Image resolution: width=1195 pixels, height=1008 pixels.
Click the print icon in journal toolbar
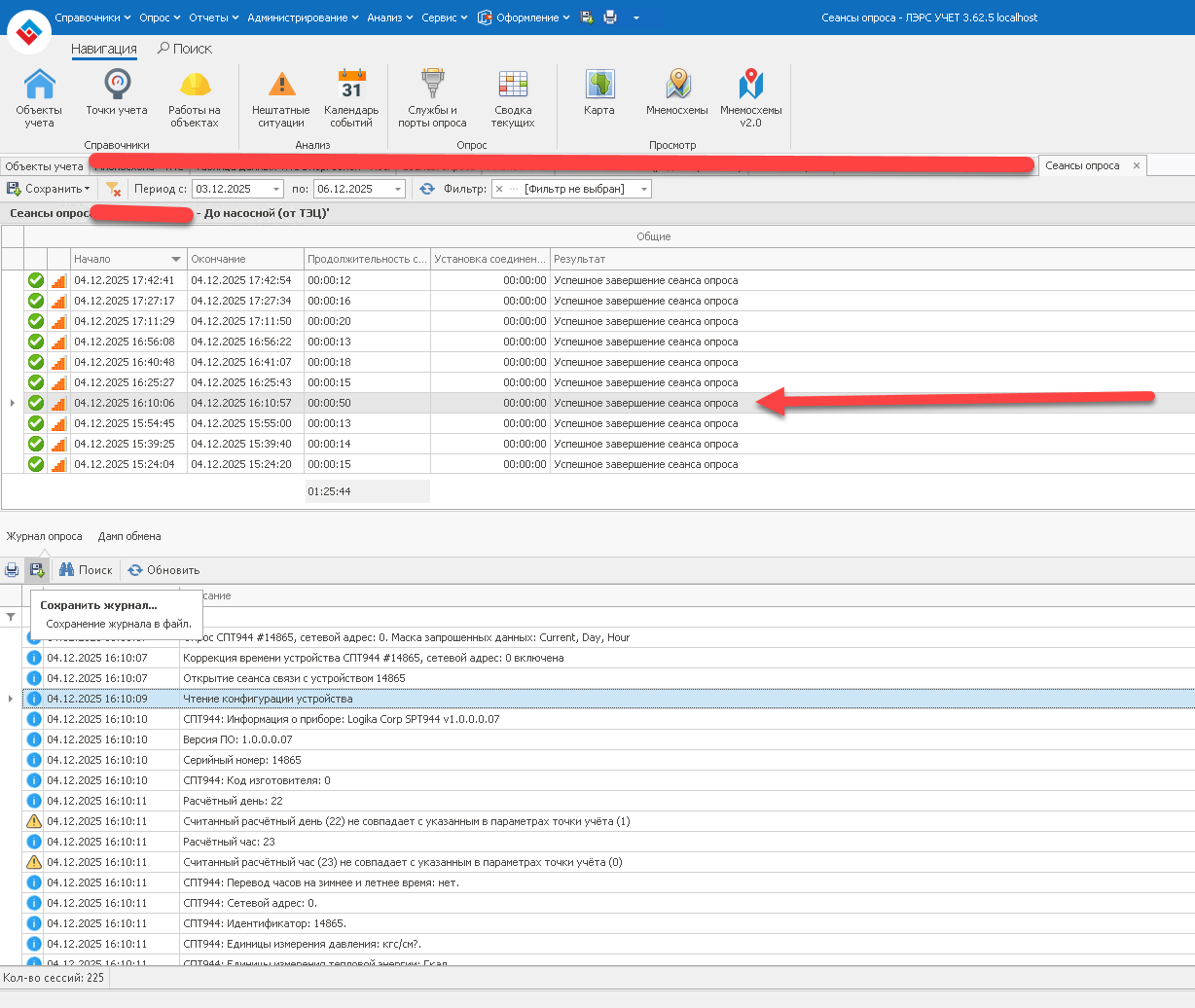click(12, 570)
